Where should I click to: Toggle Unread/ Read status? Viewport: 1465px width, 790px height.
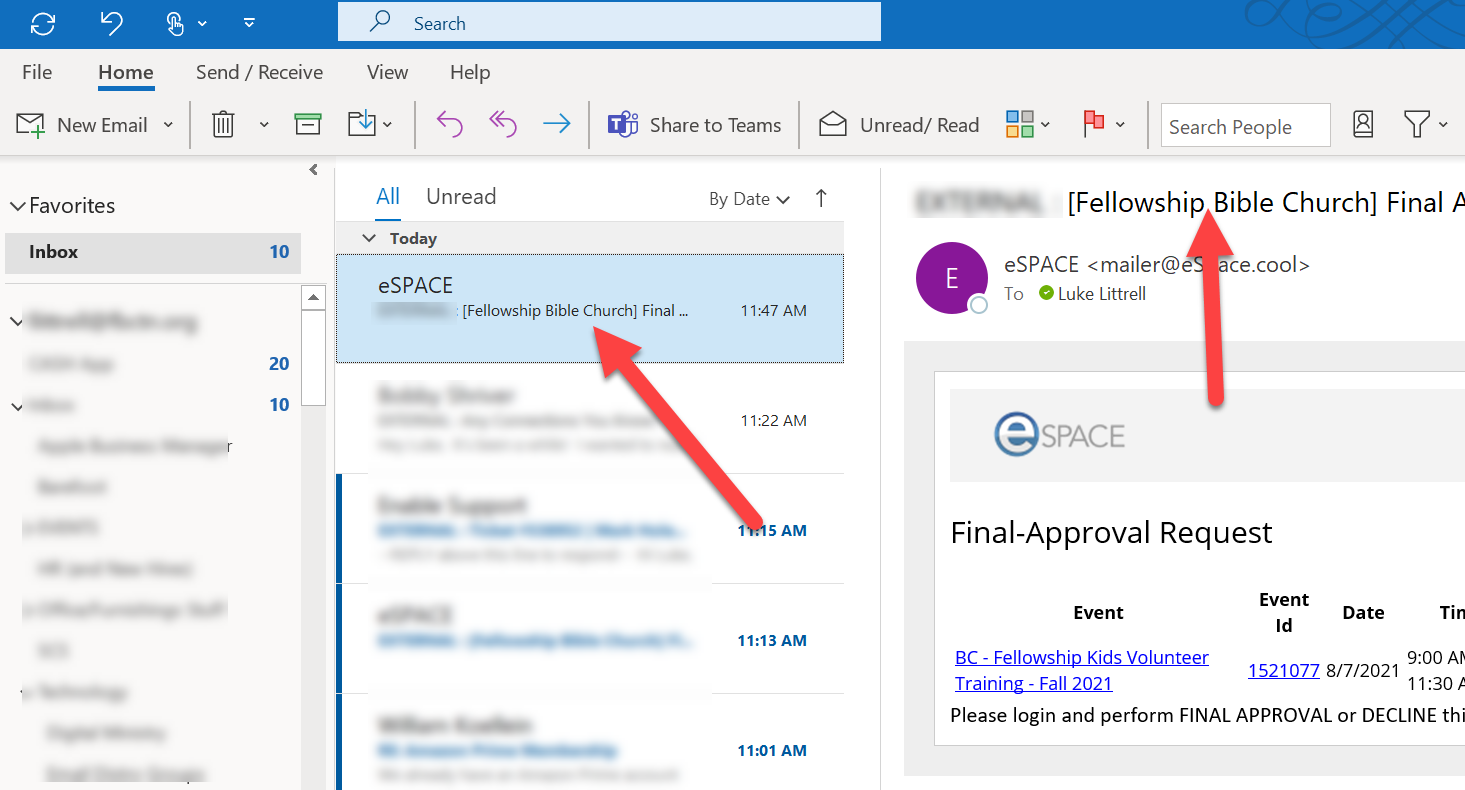pyautogui.click(x=899, y=125)
